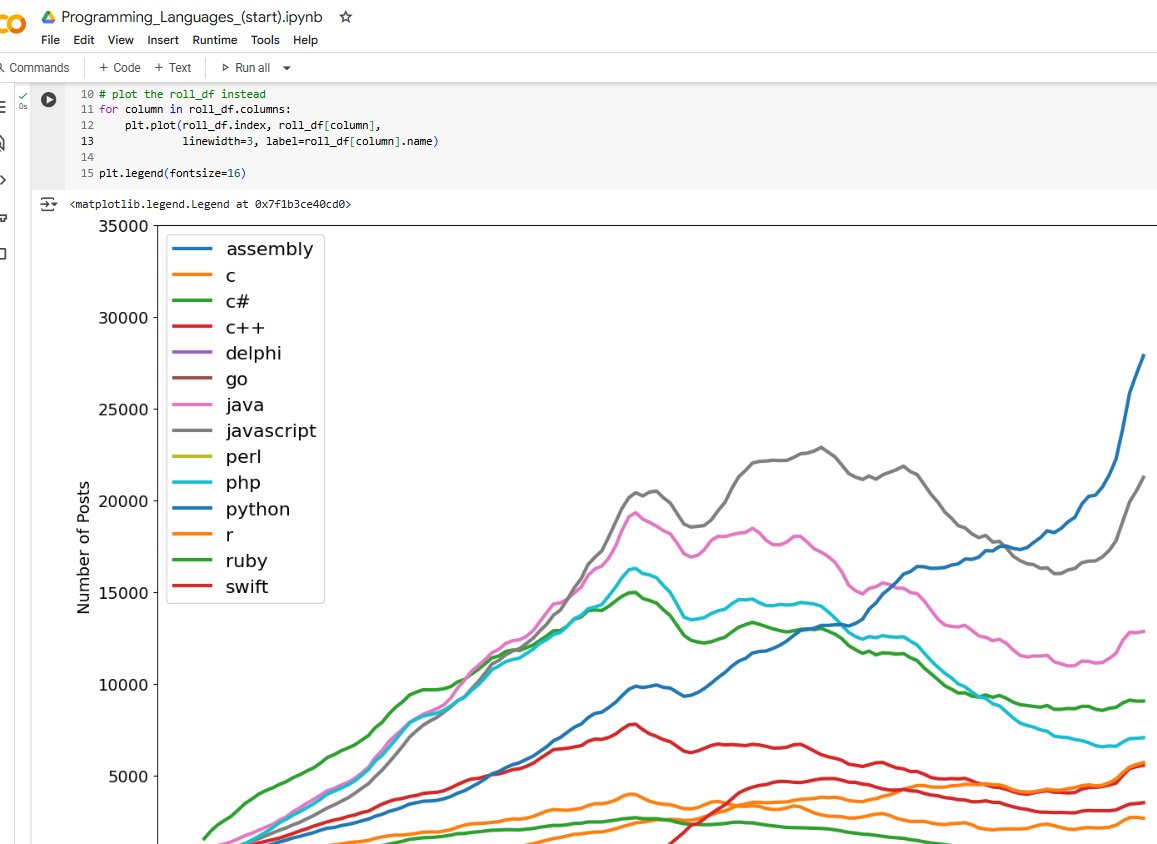Open the File menu
The image size is (1157, 844).
coord(50,40)
